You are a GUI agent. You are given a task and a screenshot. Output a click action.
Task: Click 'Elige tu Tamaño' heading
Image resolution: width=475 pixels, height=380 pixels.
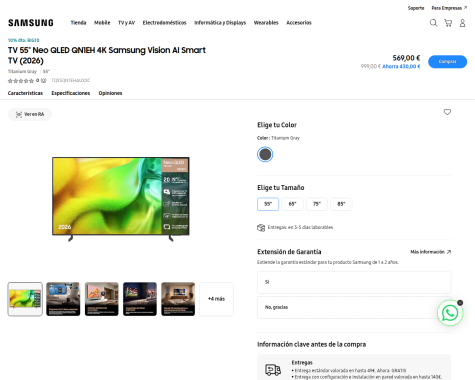[x=281, y=188]
